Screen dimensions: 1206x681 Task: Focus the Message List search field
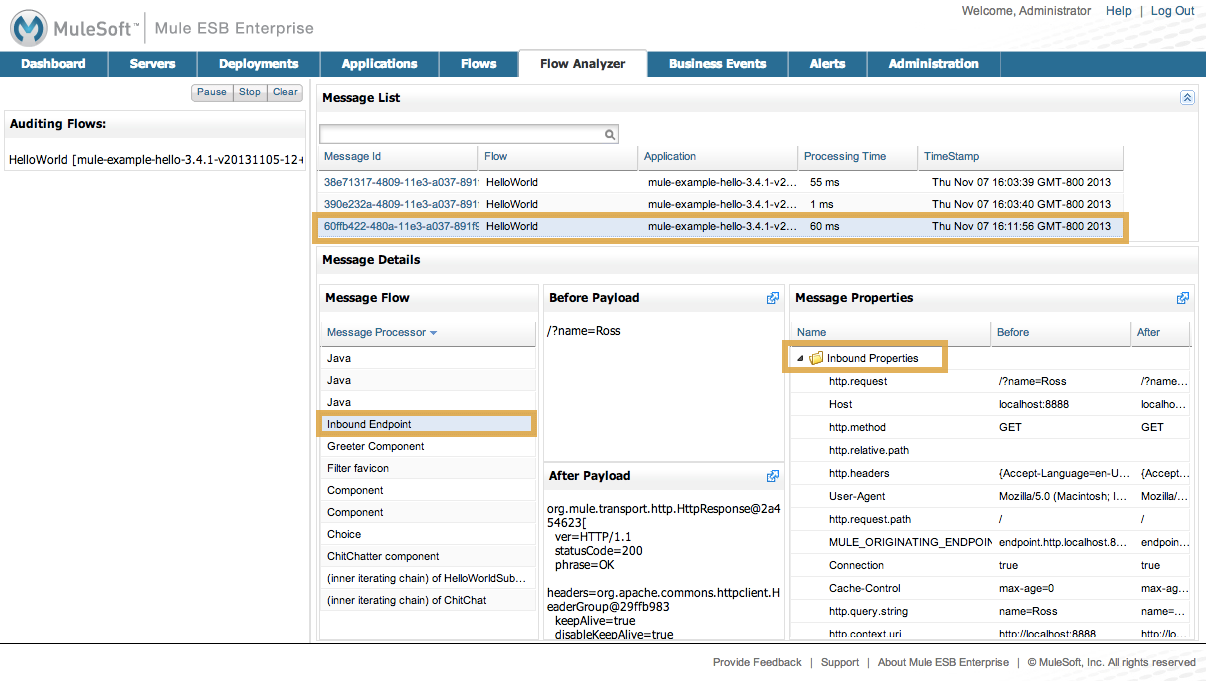pyautogui.click(x=461, y=134)
